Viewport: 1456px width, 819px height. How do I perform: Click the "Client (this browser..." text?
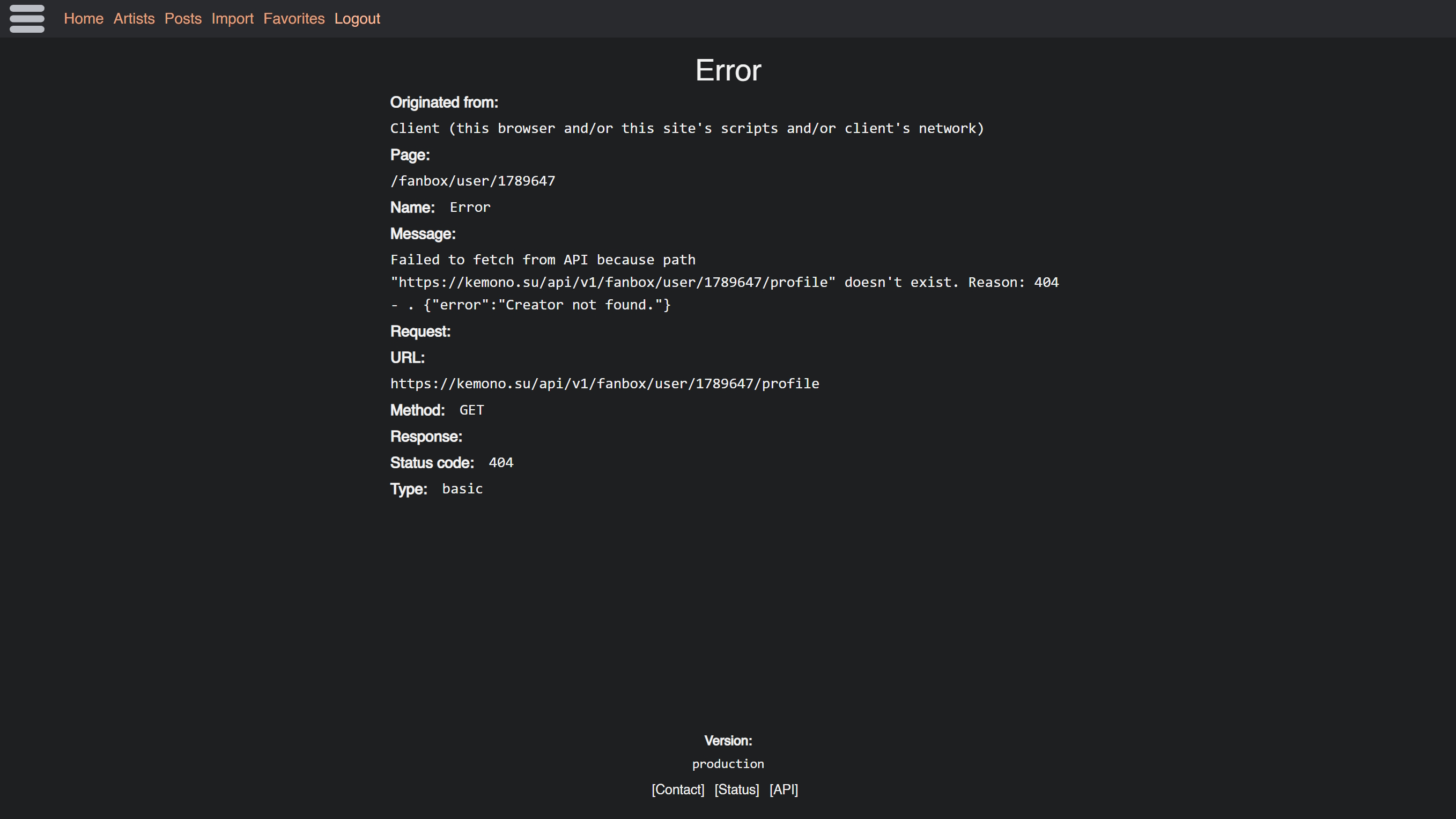point(687,128)
